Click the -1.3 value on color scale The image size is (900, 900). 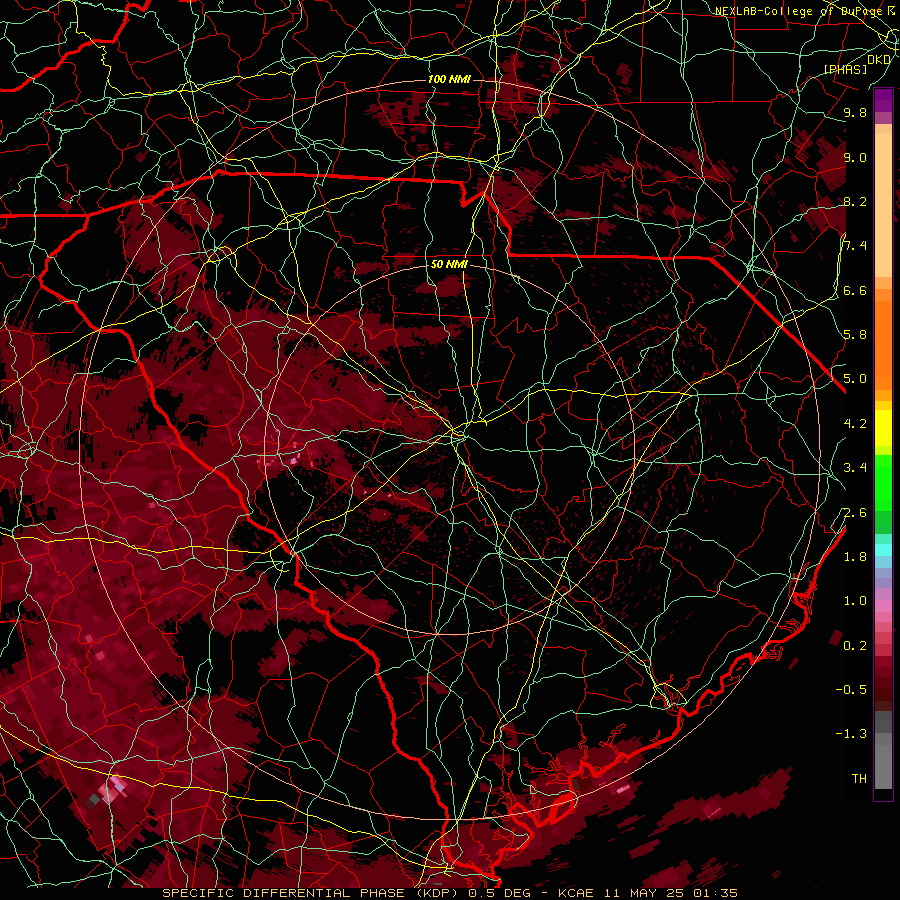[x=851, y=734]
